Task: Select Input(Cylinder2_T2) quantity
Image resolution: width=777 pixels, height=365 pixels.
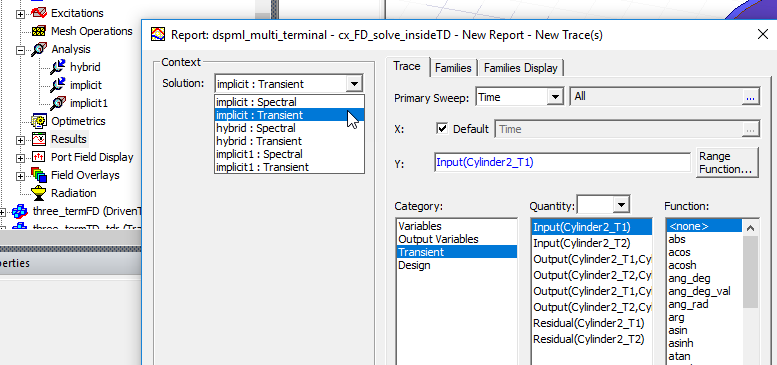Action: point(591,243)
